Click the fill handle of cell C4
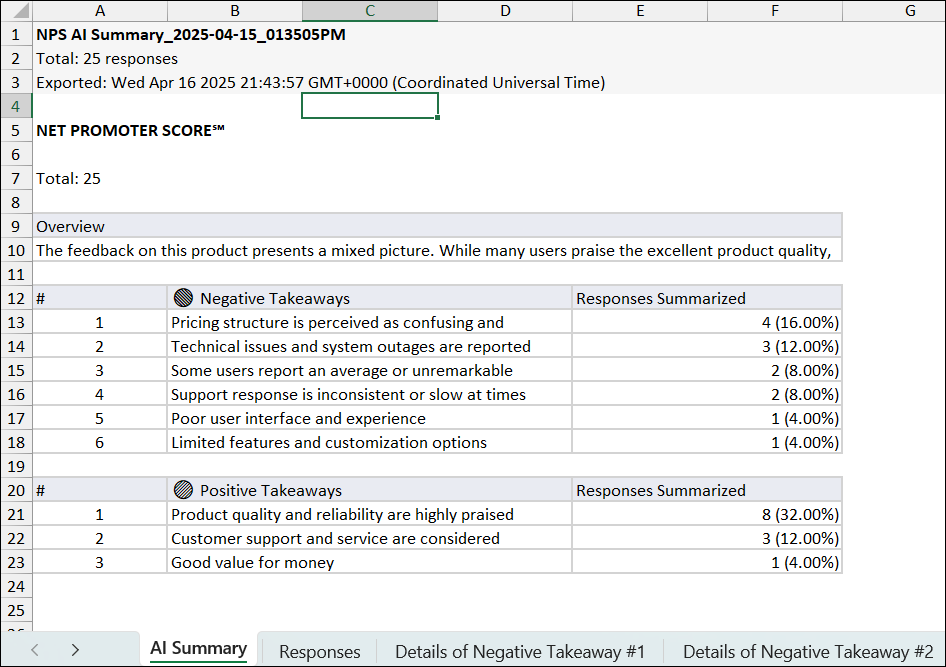946x667 pixels. (x=437, y=118)
